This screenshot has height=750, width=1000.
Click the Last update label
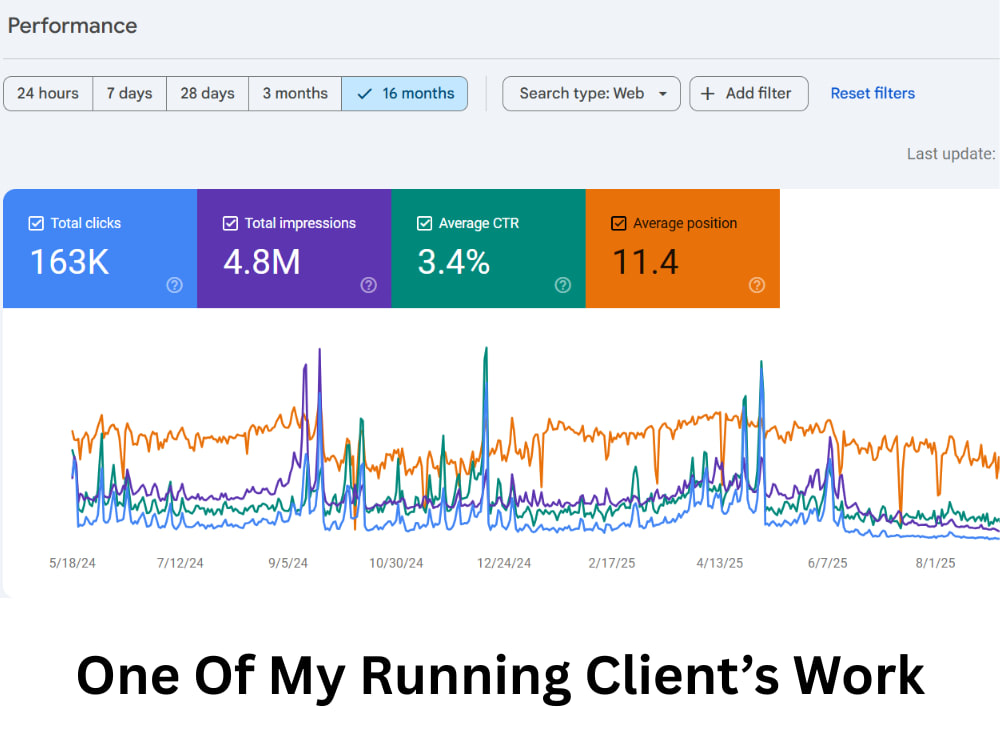pos(951,154)
